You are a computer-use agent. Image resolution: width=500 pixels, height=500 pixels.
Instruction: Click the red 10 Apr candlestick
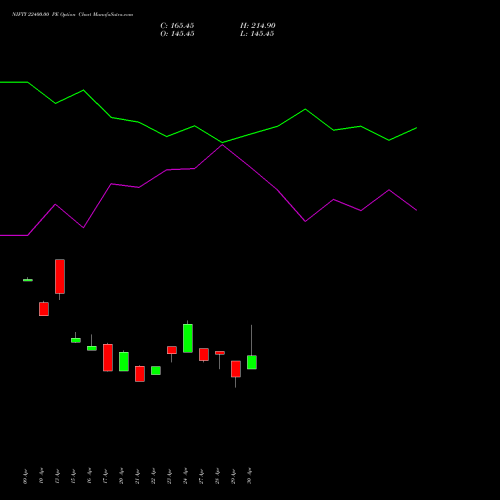pos(44,309)
